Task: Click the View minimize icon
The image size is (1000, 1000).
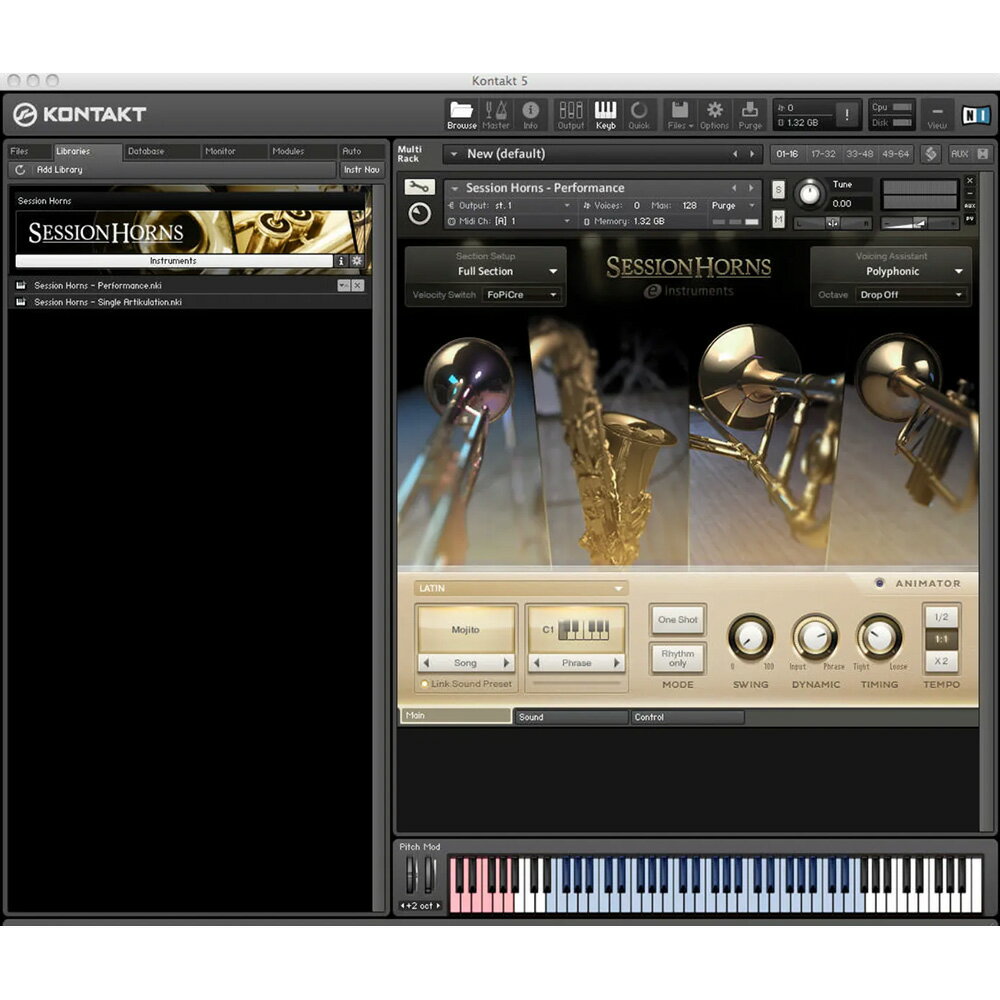Action: tap(937, 115)
